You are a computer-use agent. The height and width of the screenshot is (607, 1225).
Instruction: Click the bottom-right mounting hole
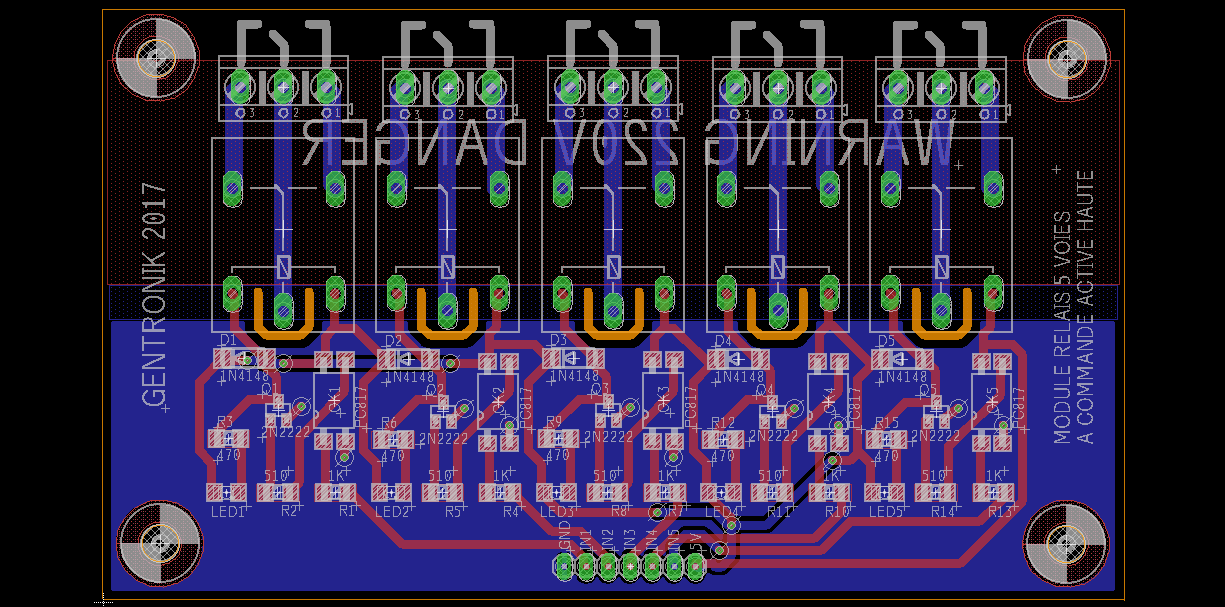[1064, 542]
